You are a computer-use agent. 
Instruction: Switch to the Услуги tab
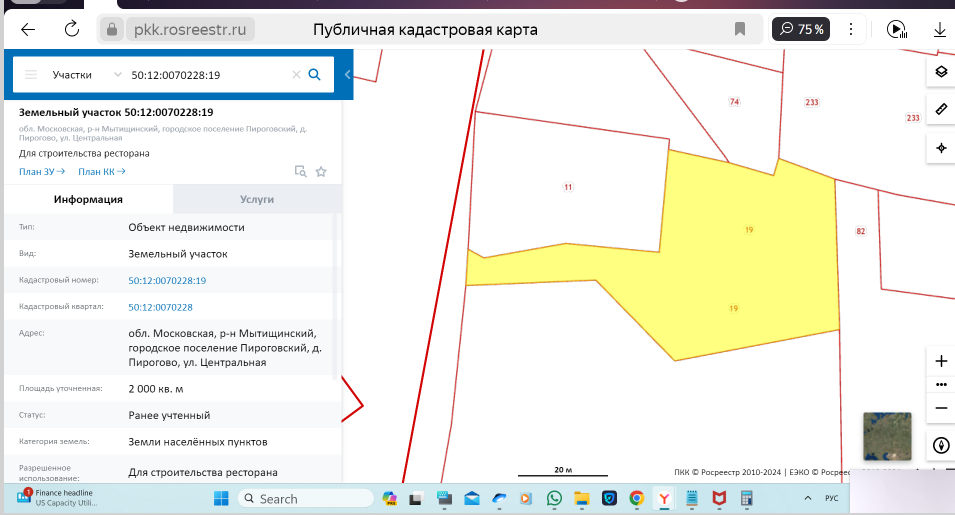pos(256,199)
